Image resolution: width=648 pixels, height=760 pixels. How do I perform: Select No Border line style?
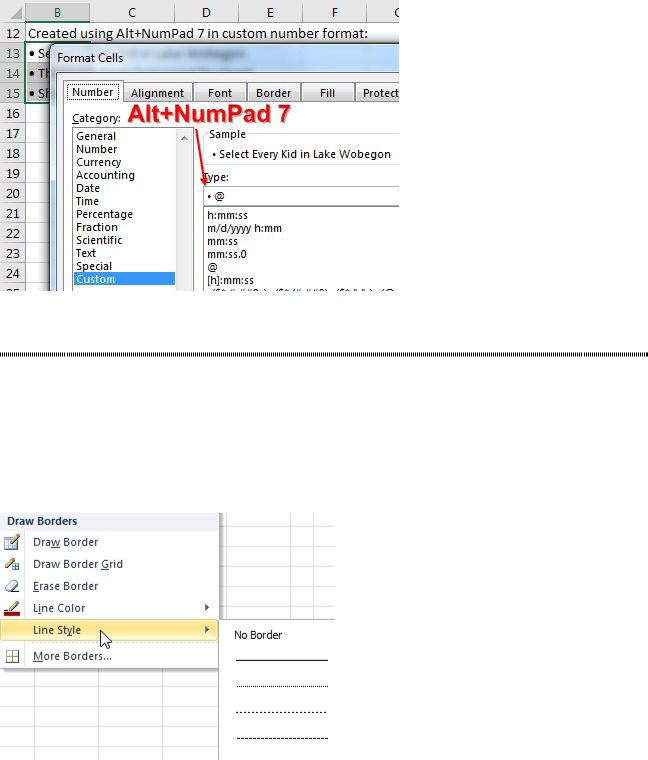pyautogui.click(x=258, y=635)
